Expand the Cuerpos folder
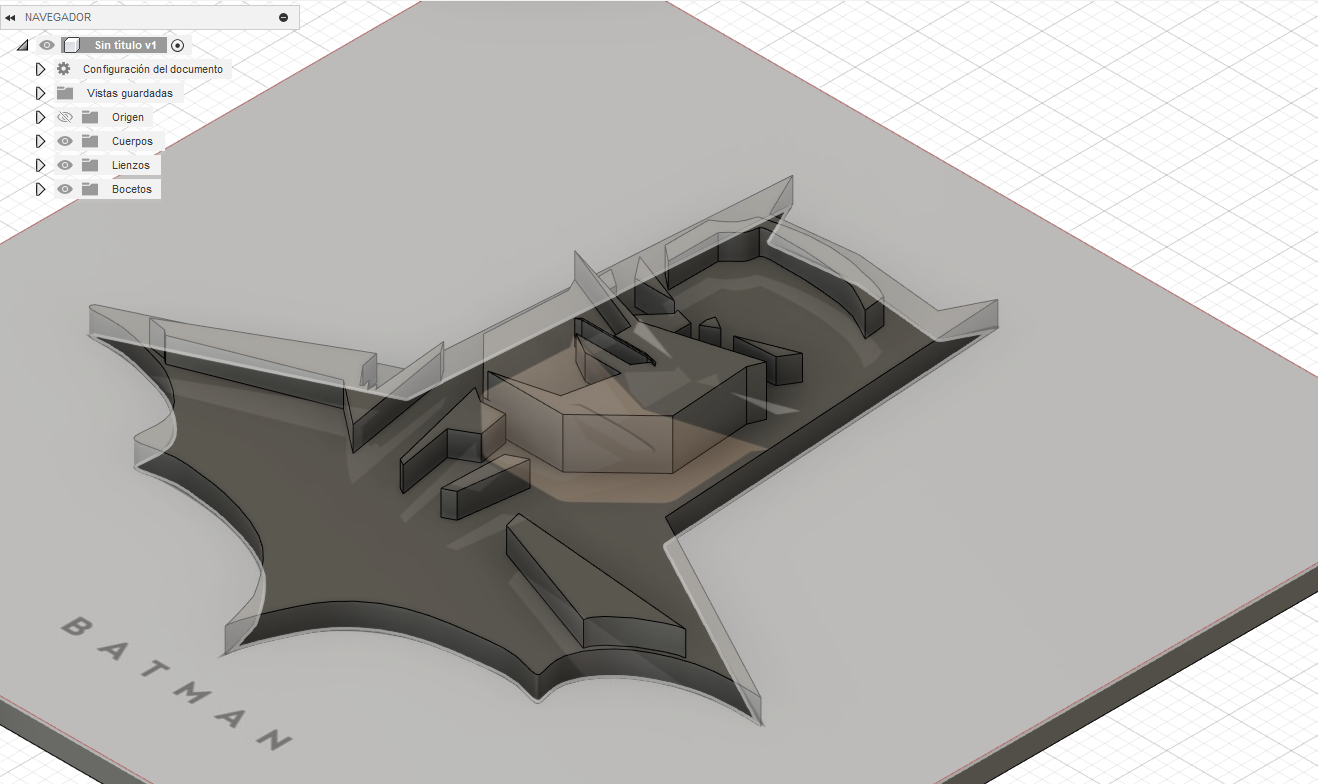This screenshot has height=784, width=1318. coord(41,141)
